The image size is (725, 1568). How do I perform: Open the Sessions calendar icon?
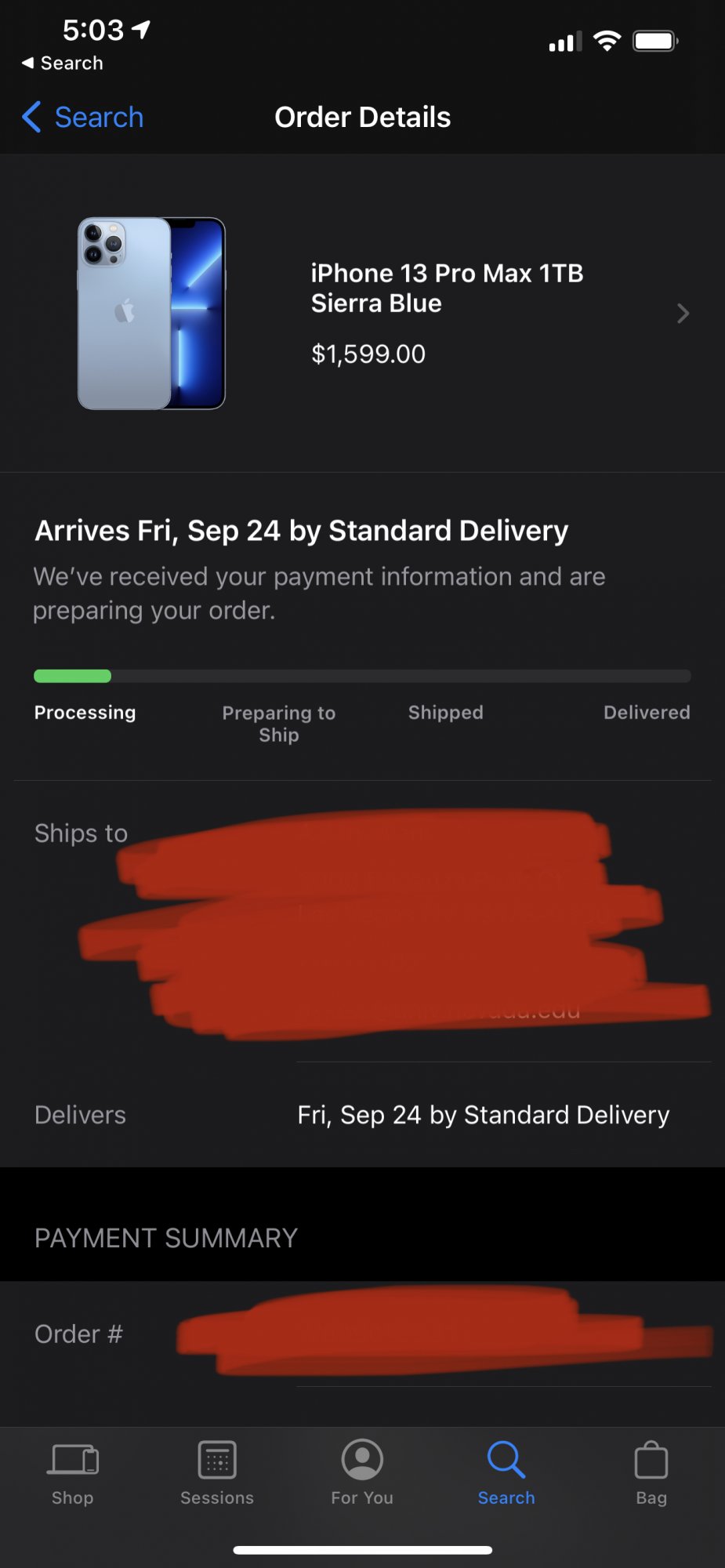(x=217, y=1460)
